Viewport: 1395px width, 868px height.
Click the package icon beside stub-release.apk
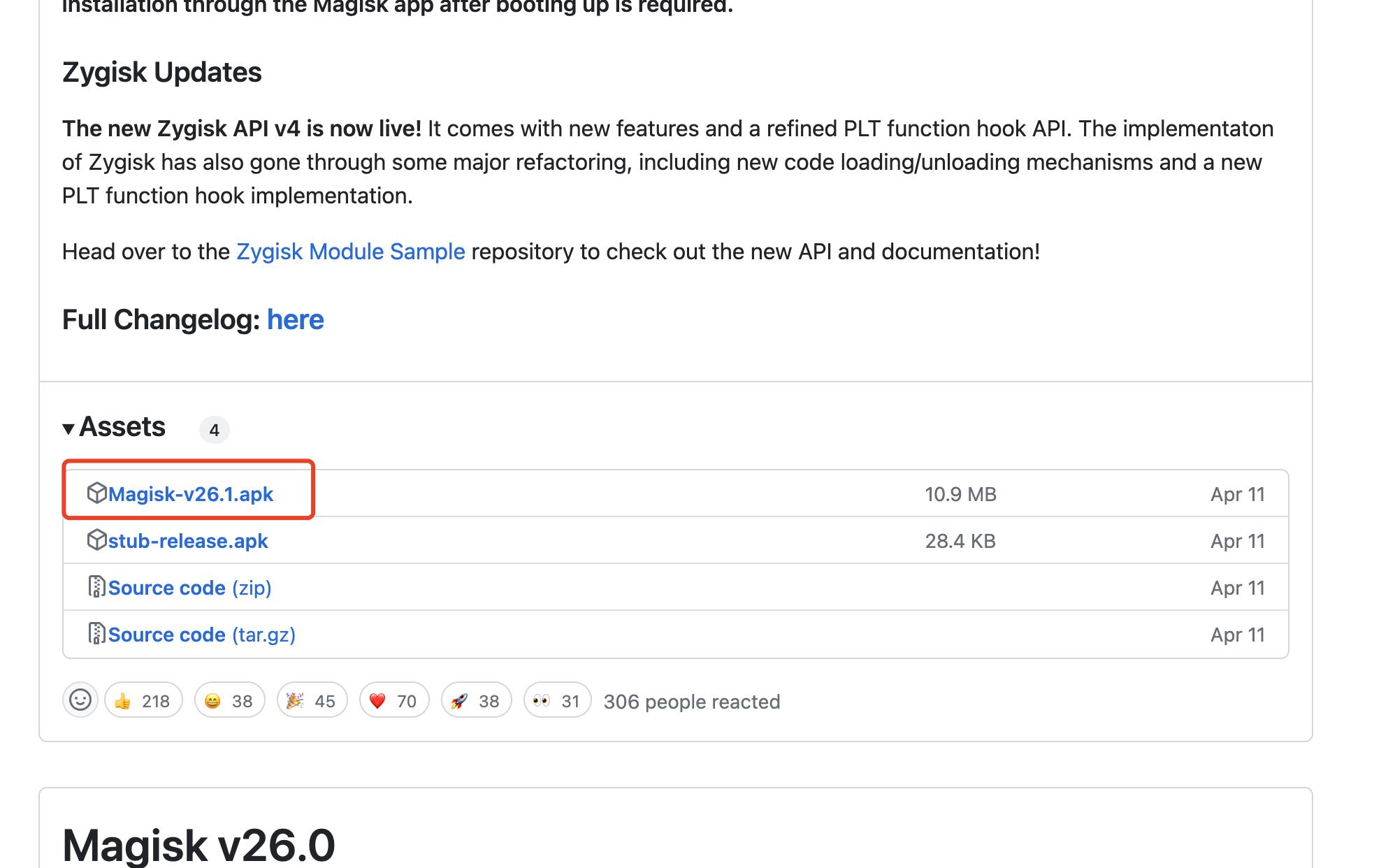[x=96, y=540]
